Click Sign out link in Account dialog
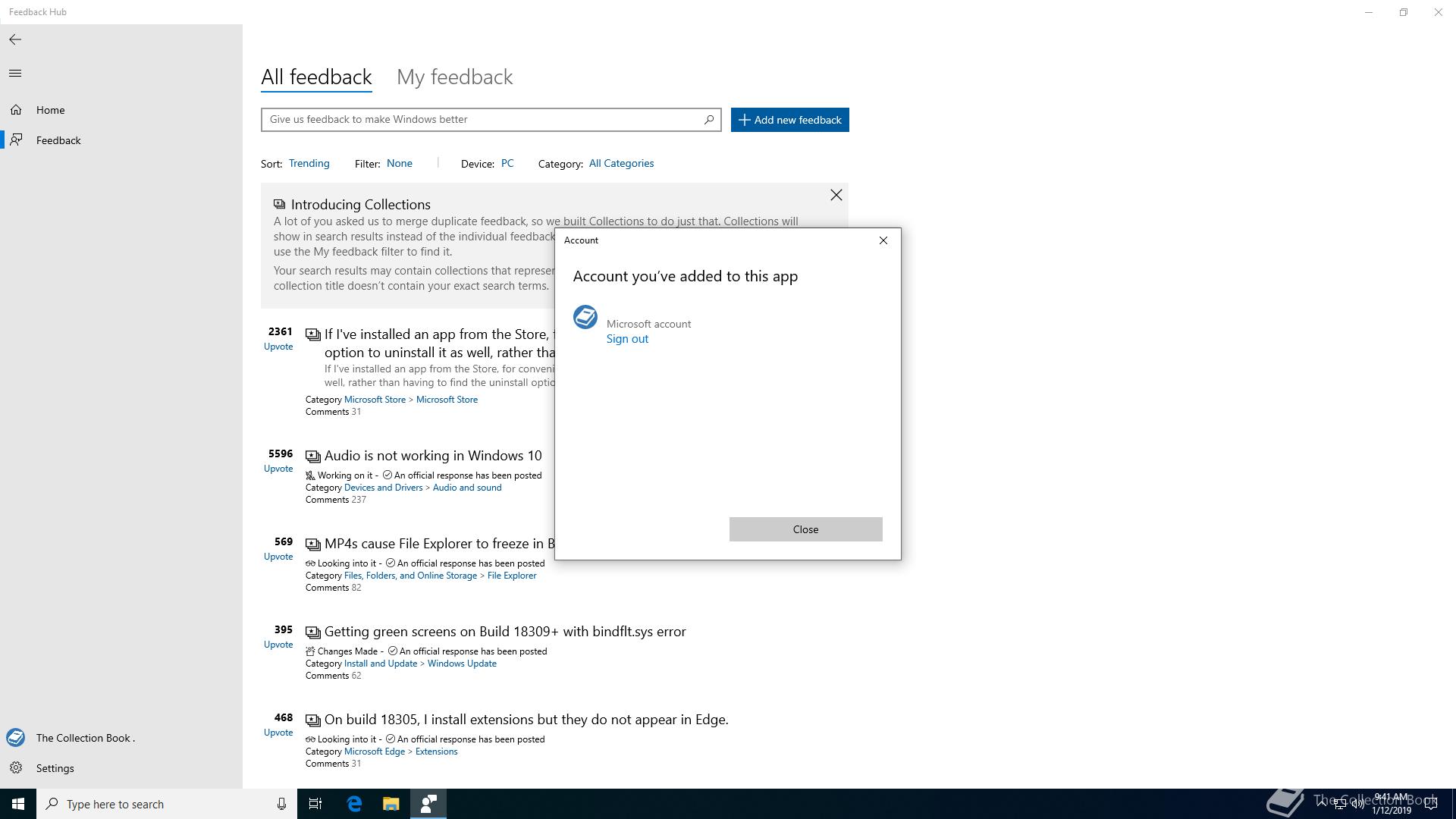This screenshot has height=819, width=1456. (x=627, y=339)
